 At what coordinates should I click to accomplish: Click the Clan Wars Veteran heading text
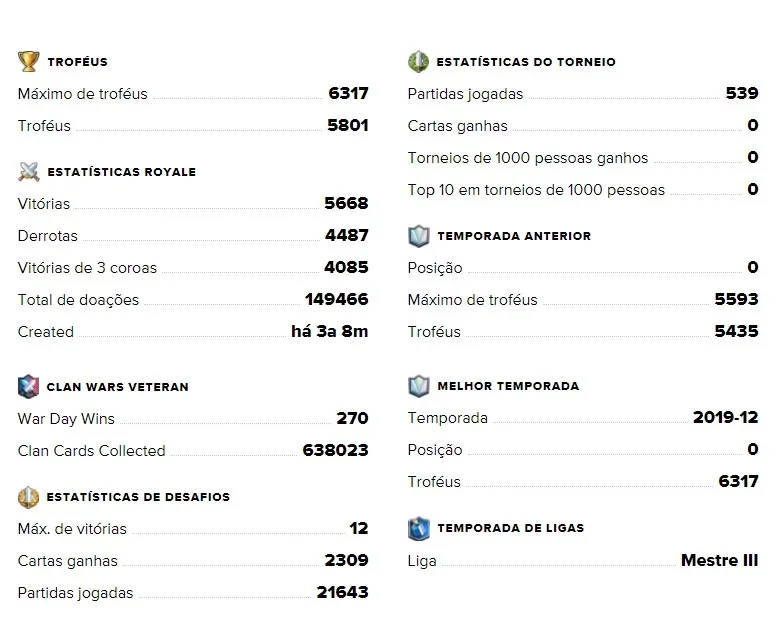point(118,387)
